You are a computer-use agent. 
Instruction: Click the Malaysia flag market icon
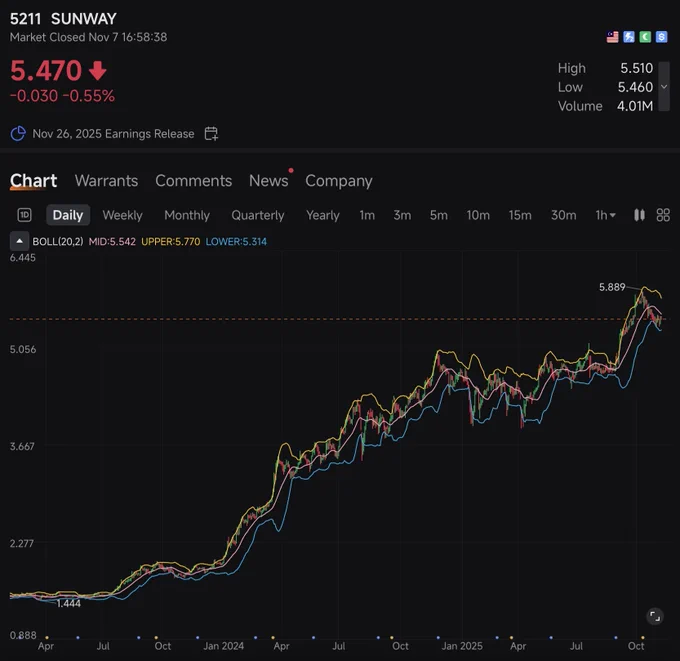click(612, 37)
